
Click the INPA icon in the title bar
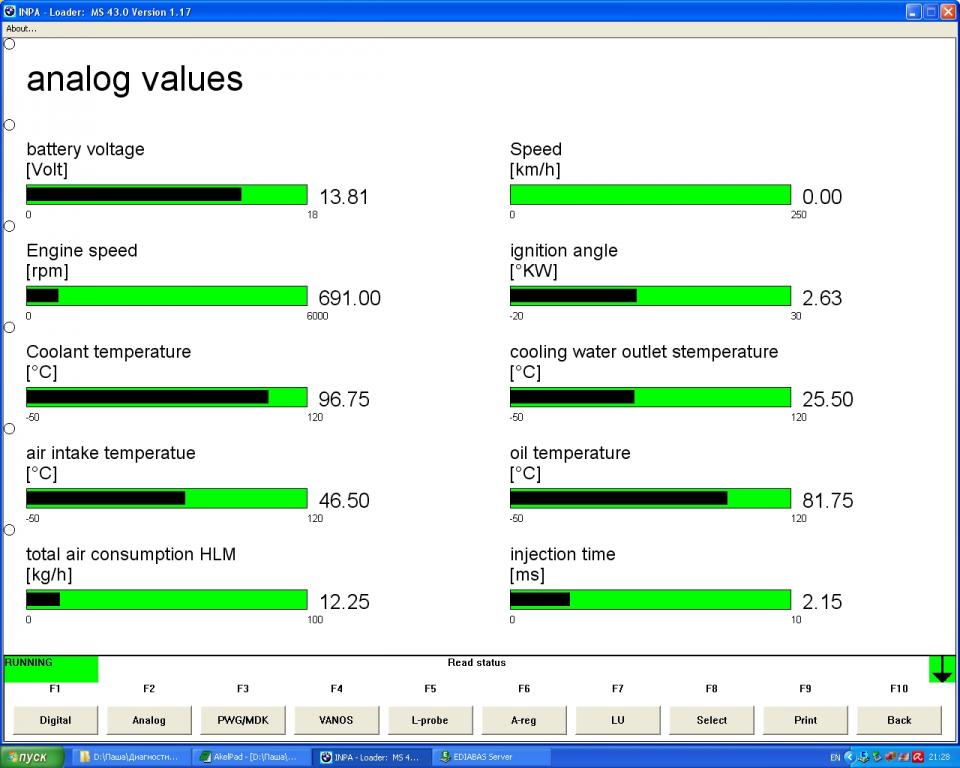pos(10,12)
